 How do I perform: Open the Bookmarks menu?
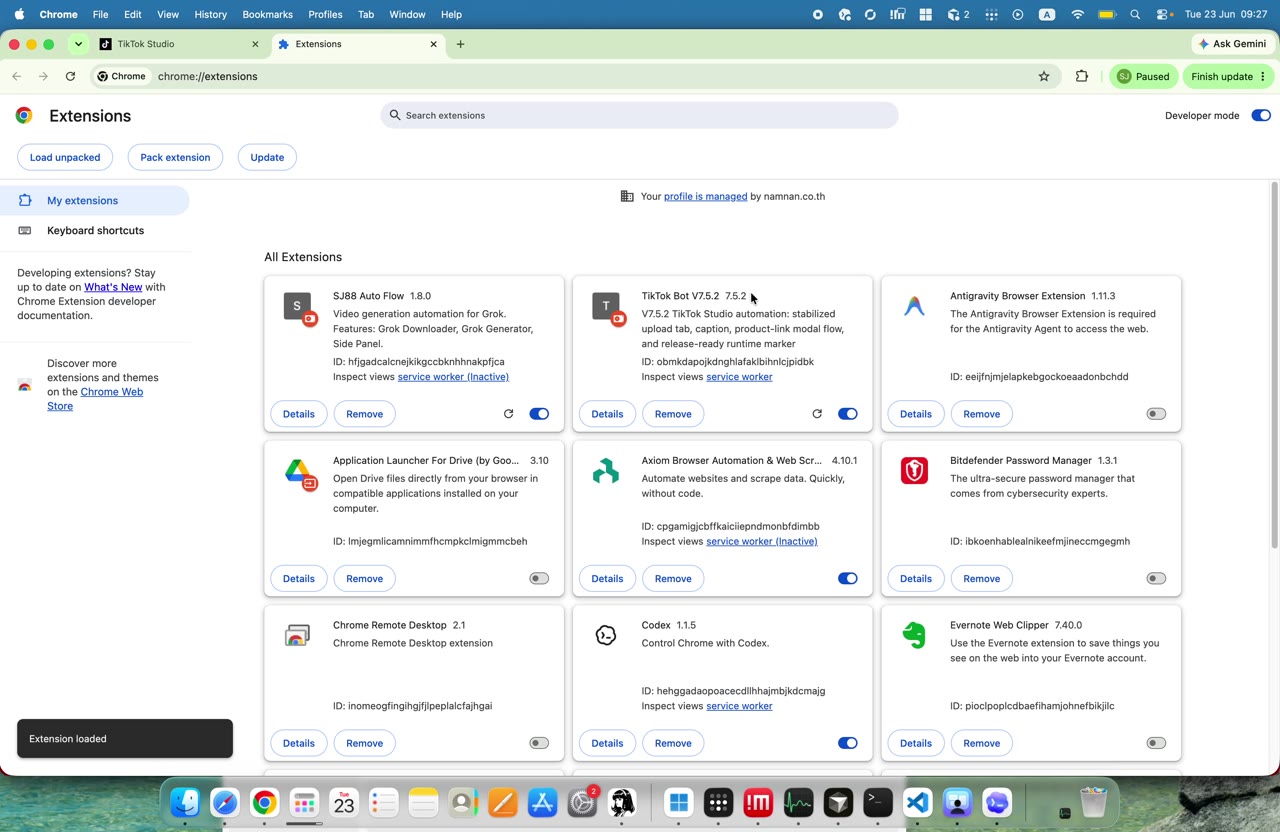pyautogui.click(x=267, y=15)
